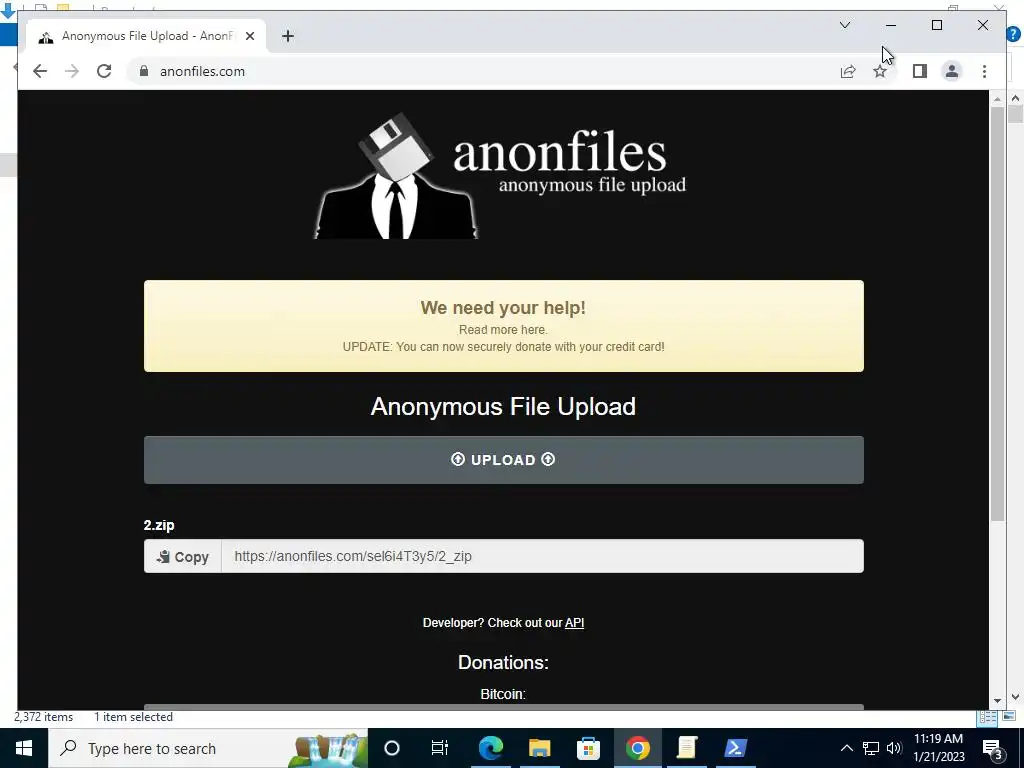This screenshot has height=768, width=1024.
Task: Open the API link
Action: (x=574, y=623)
